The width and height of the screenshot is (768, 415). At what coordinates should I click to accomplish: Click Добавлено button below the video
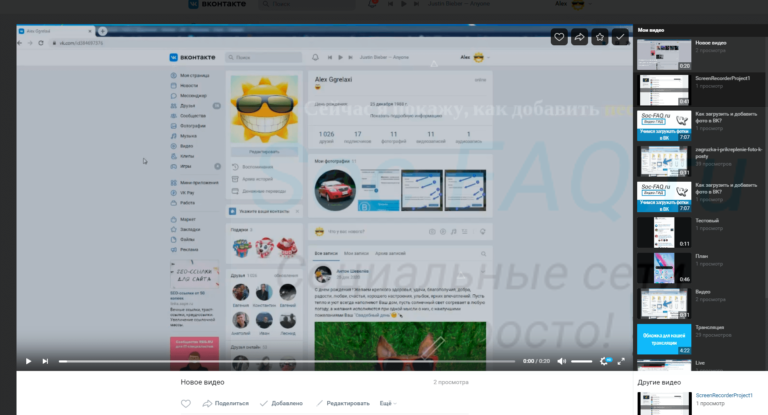point(281,403)
